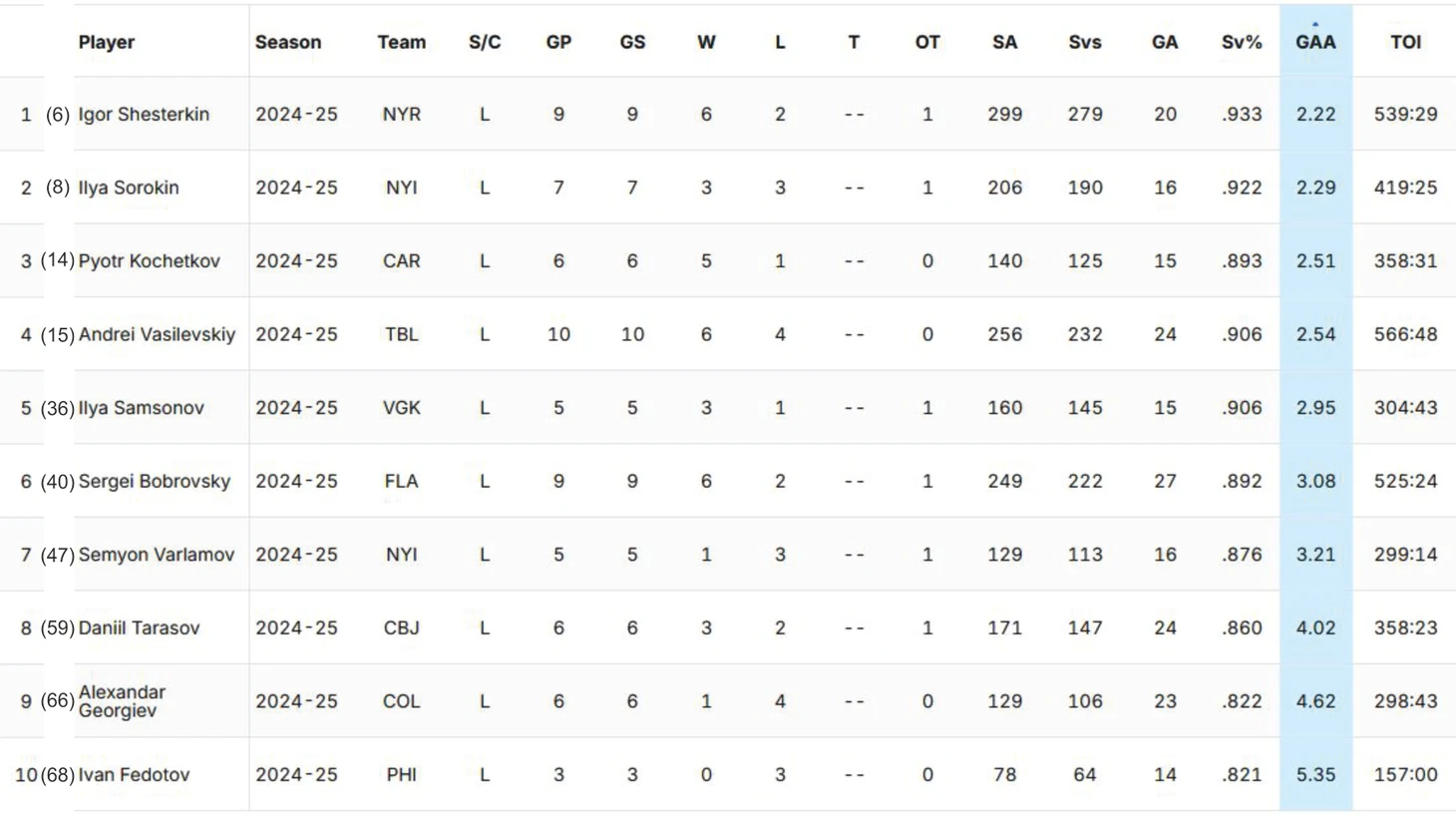Sort by TOI column header
Viewport: 1456px width, 816px height.
[1405, 42]
